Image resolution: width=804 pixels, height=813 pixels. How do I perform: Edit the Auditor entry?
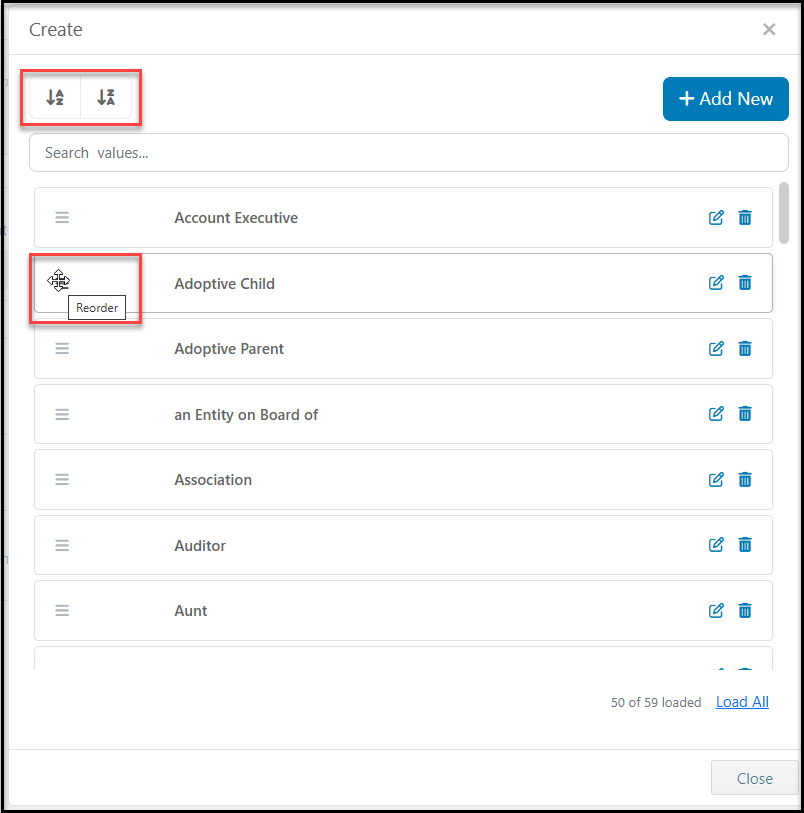point(716,545)
